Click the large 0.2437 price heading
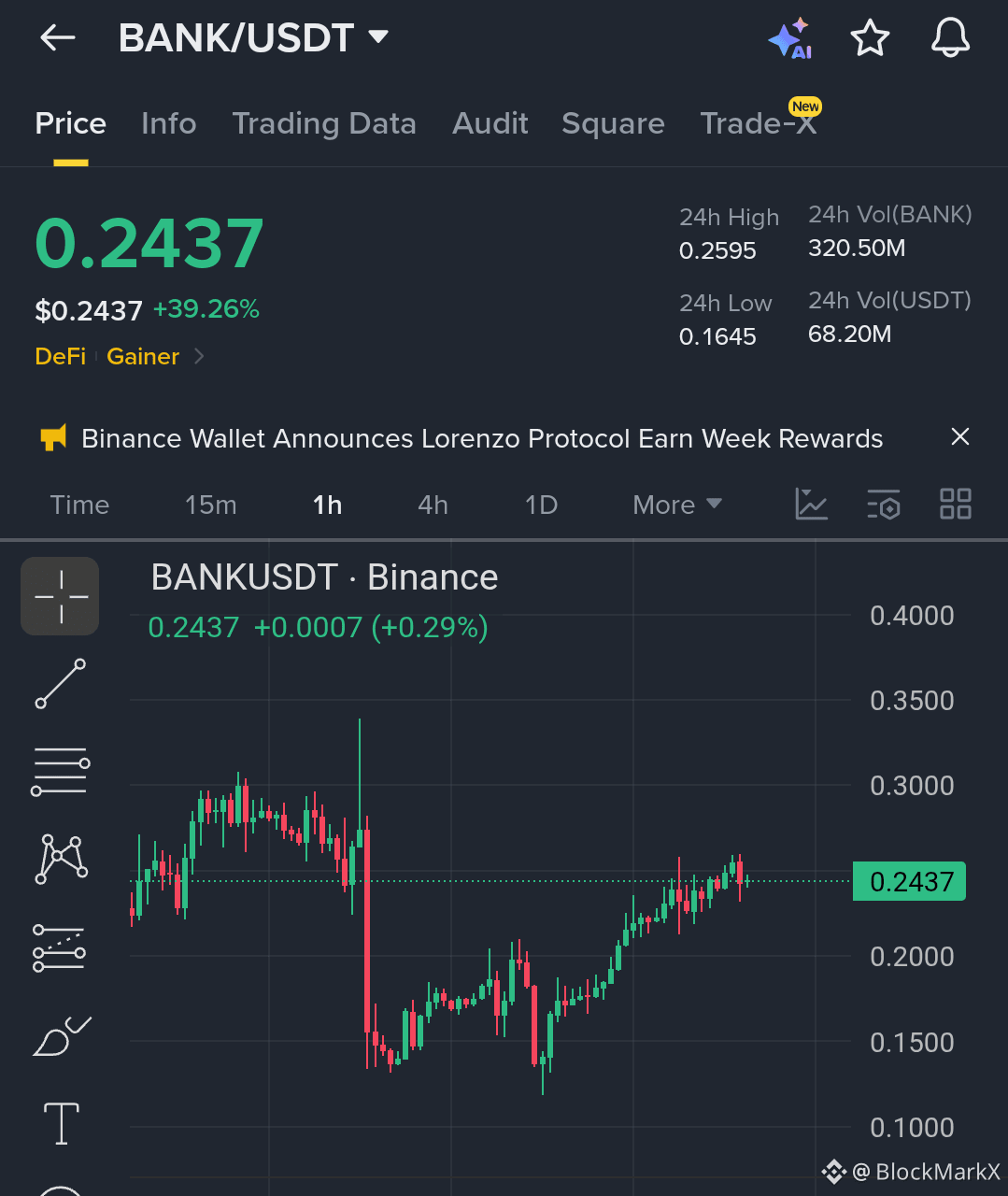Viewport: 1008px width, 1196px height. pos(149,244)
